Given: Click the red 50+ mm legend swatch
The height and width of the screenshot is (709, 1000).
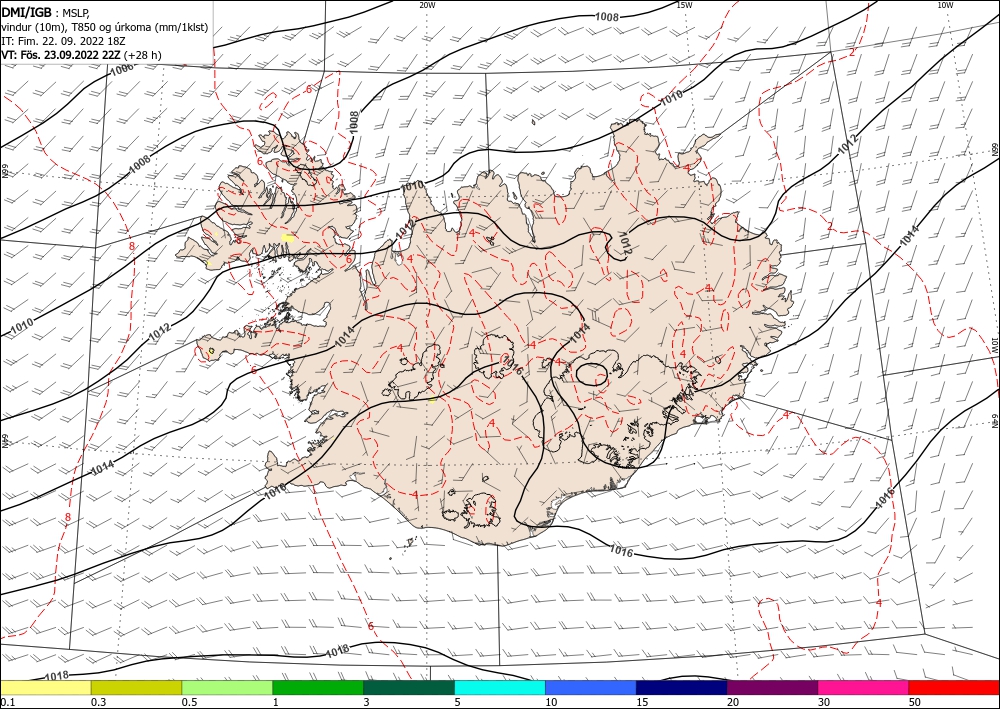Looking at the screenshot, I should [x=953, y=688].
